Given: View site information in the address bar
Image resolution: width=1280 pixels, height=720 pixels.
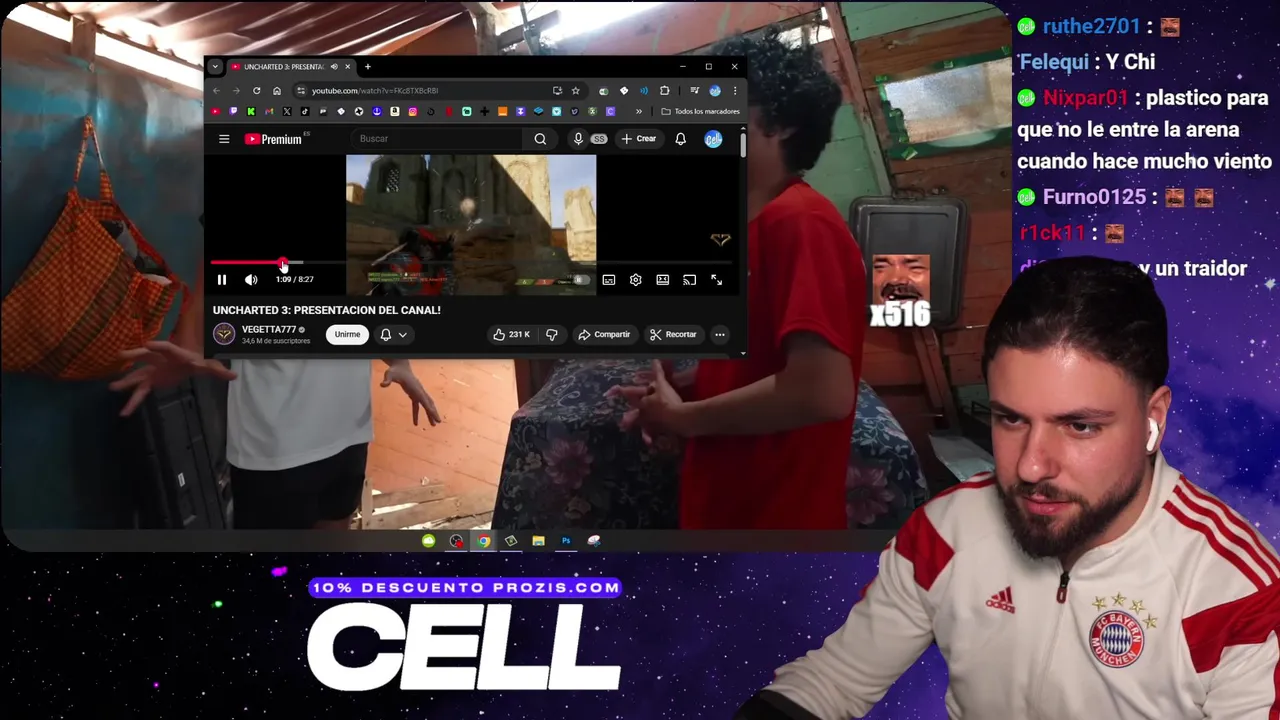Looking at the screenshot, I should (x=301, y=91).
